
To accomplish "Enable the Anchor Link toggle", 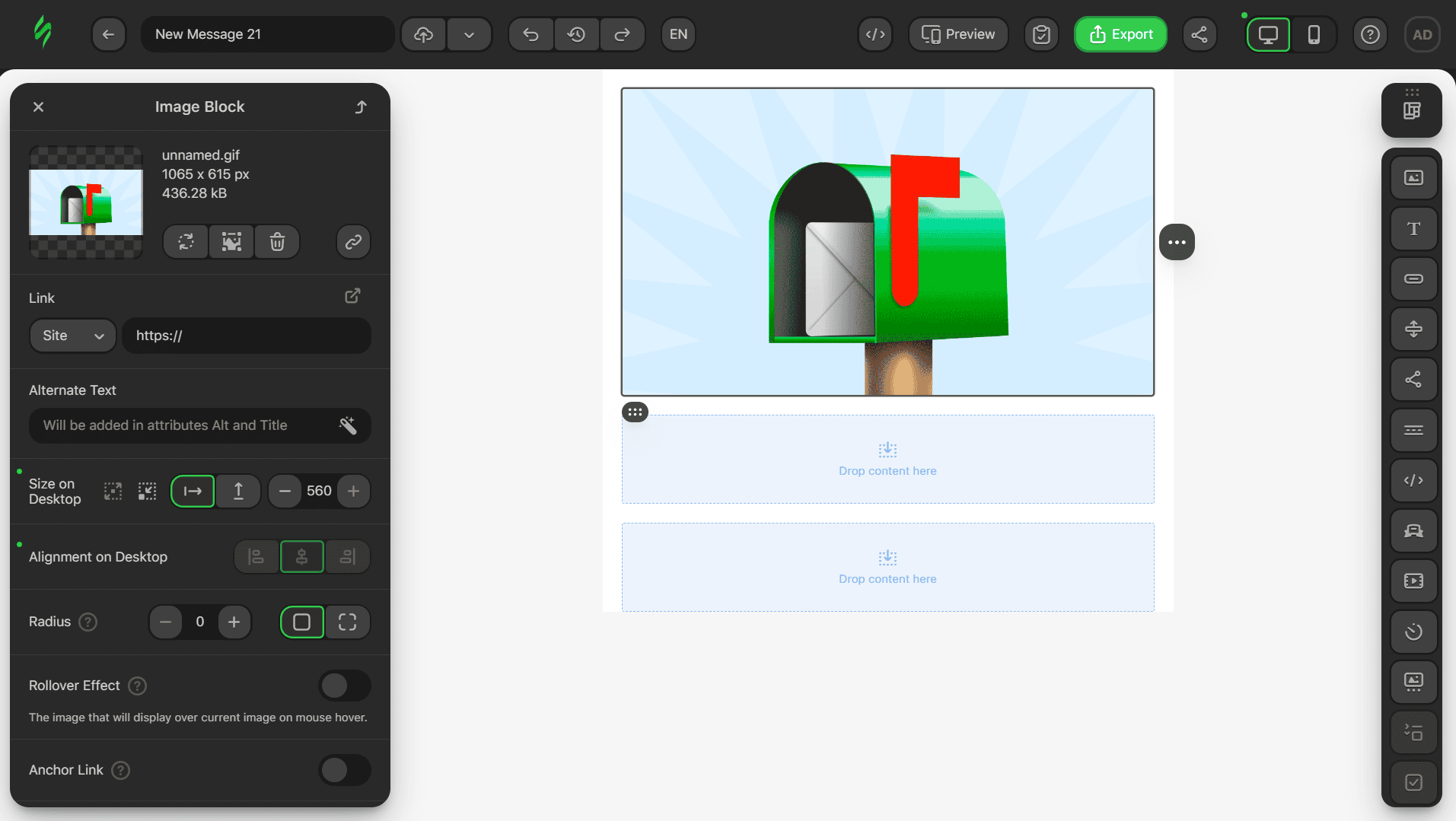I will (x=344, y=770).
